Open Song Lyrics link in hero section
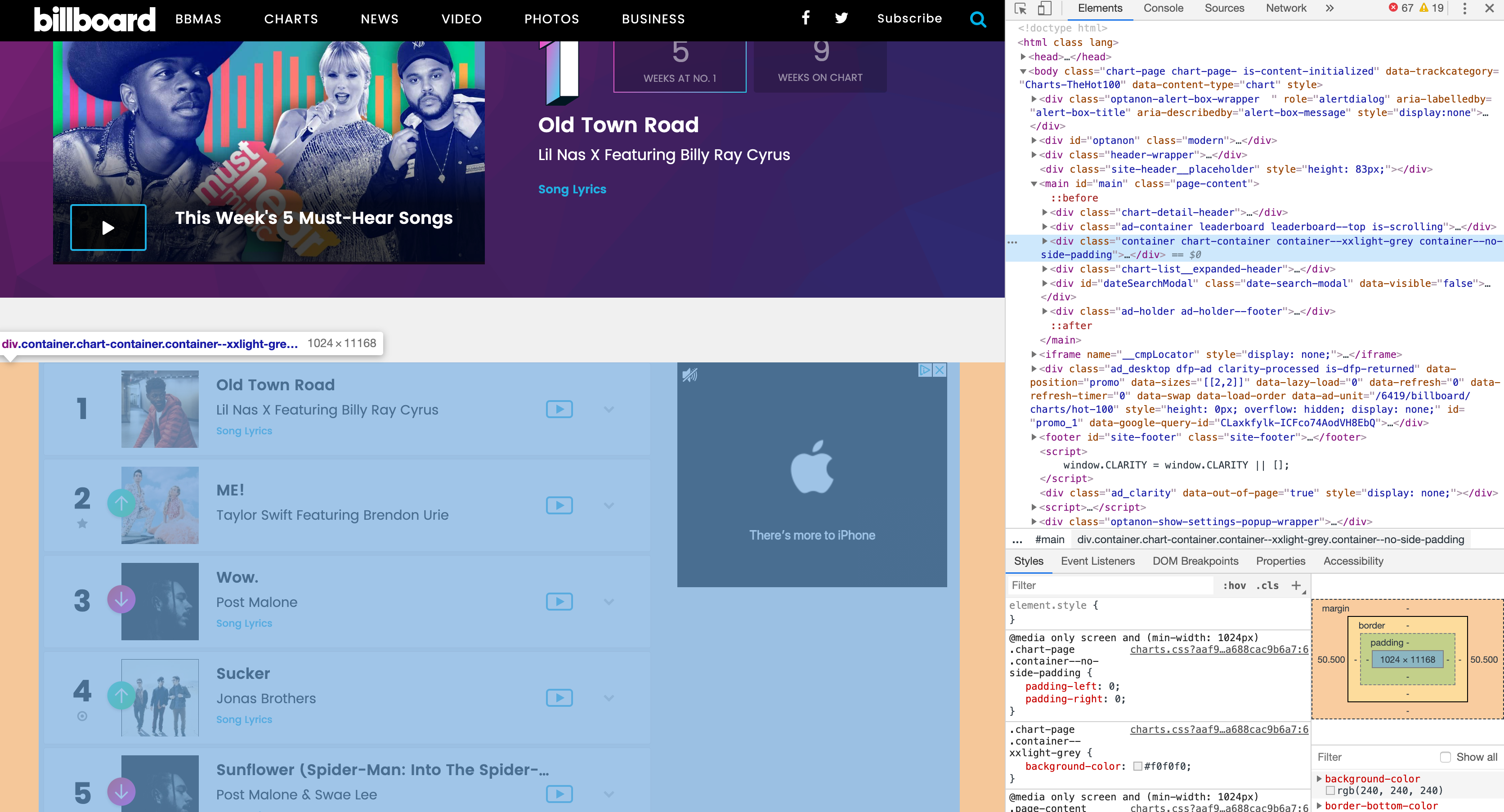The height and width of the screenshot is (812, 1504). [572, 189]
